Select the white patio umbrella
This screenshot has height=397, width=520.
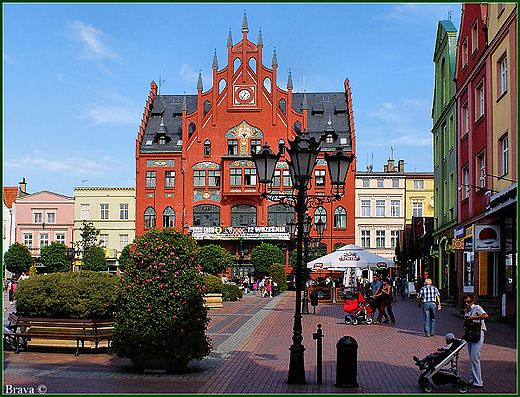[350, 257]
